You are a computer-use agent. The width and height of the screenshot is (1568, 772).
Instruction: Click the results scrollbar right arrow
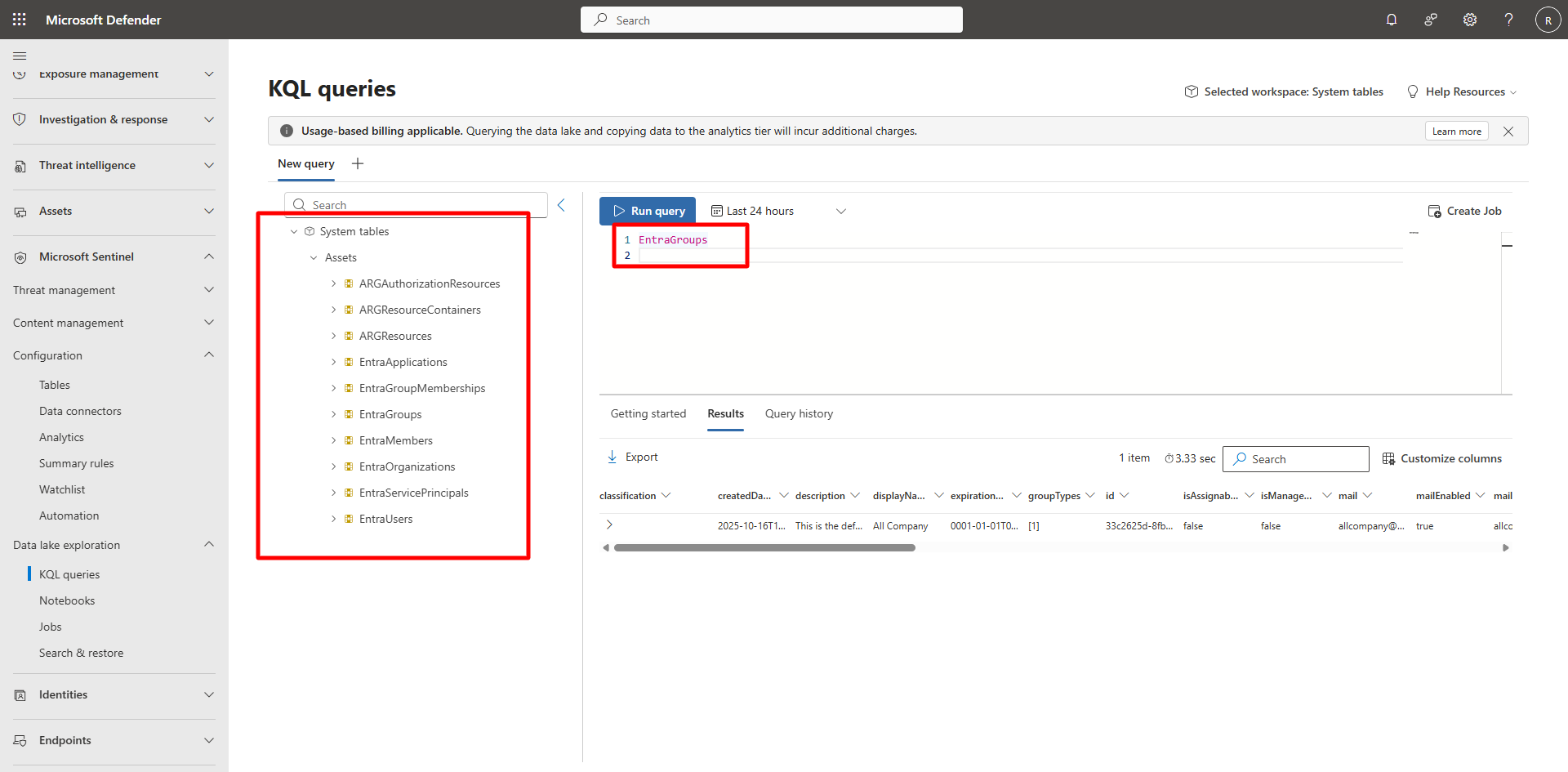(1506, 547)
